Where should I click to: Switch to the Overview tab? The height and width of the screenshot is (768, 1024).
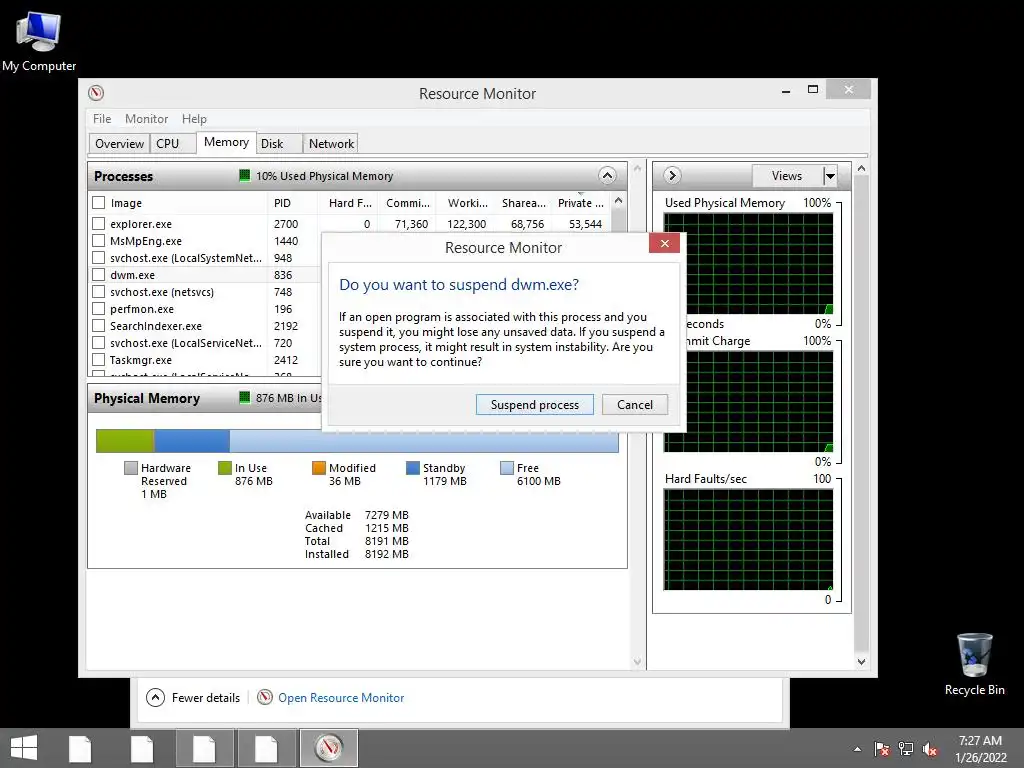[120, 144]
